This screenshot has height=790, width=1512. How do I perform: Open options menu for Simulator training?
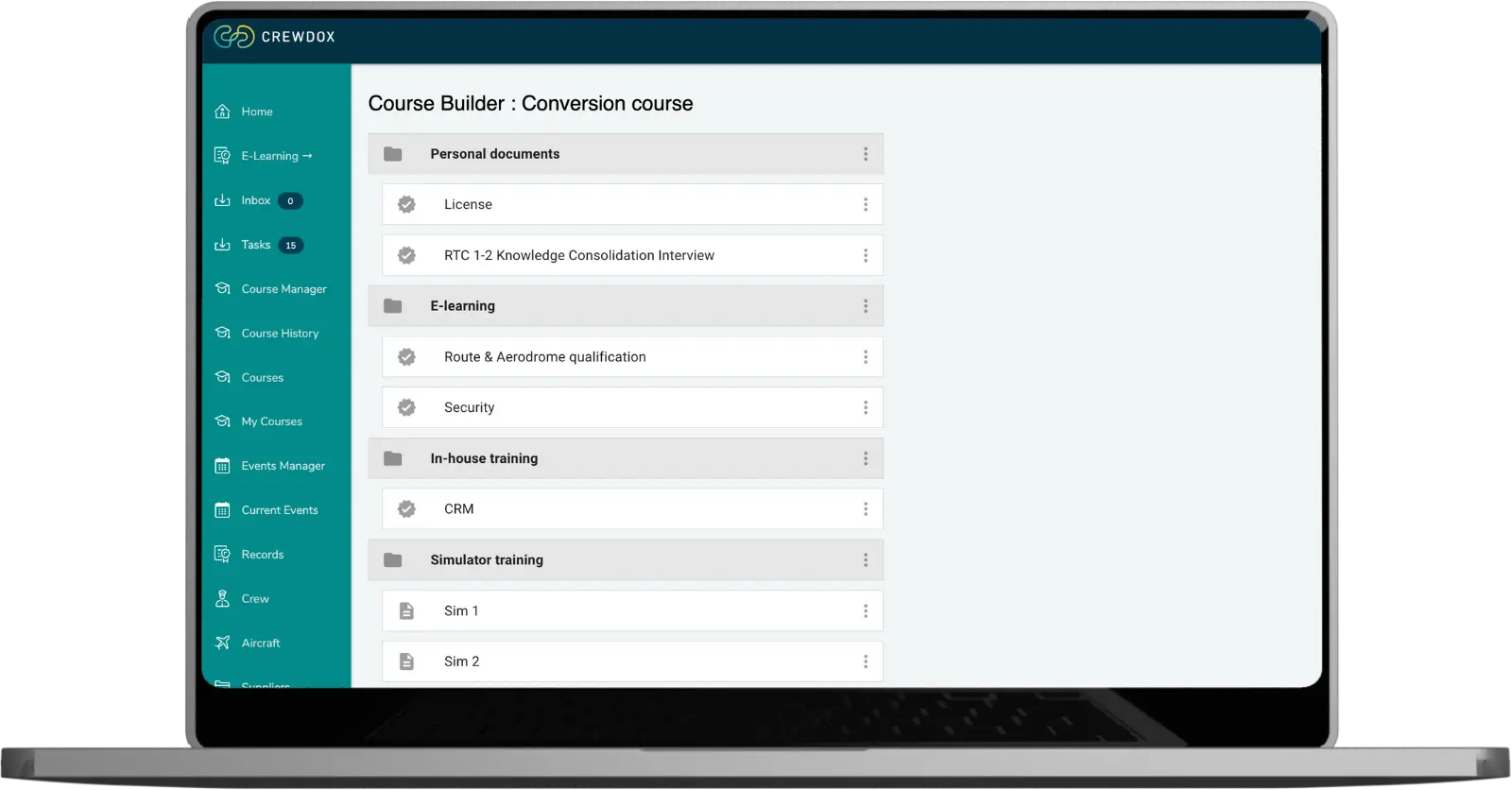click(865, 559)
